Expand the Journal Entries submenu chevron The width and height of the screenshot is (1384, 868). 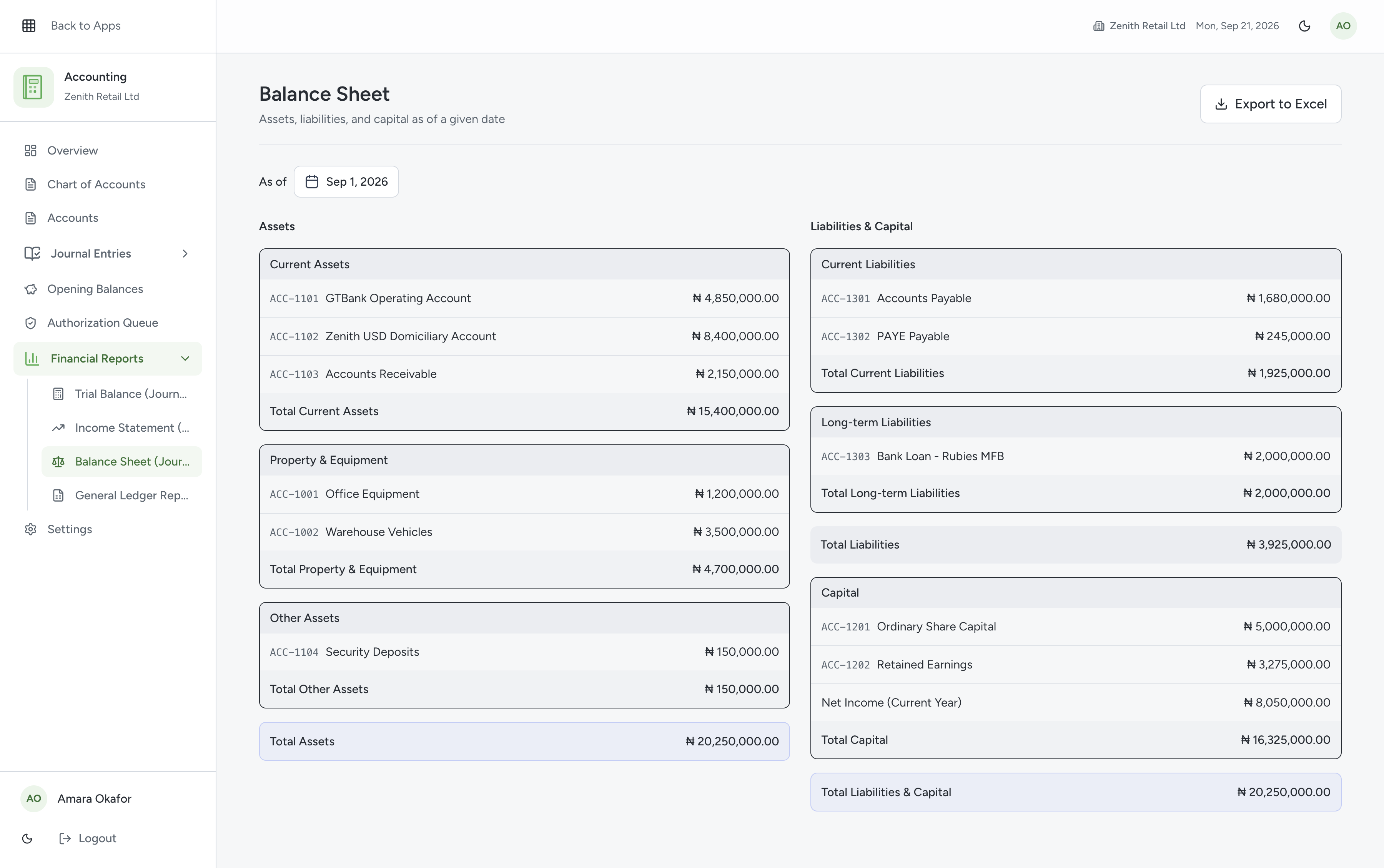pyautogui.click(x=185, y=253)
